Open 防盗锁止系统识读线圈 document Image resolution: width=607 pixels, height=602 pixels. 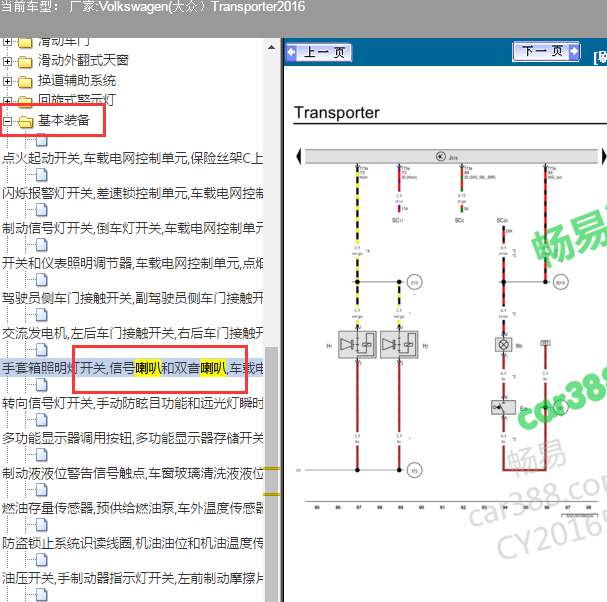click(132, 543)
